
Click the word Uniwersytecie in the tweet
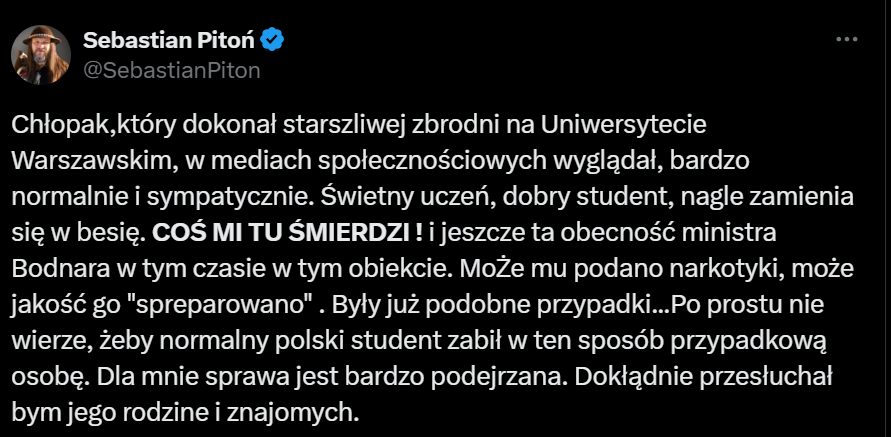623,126
